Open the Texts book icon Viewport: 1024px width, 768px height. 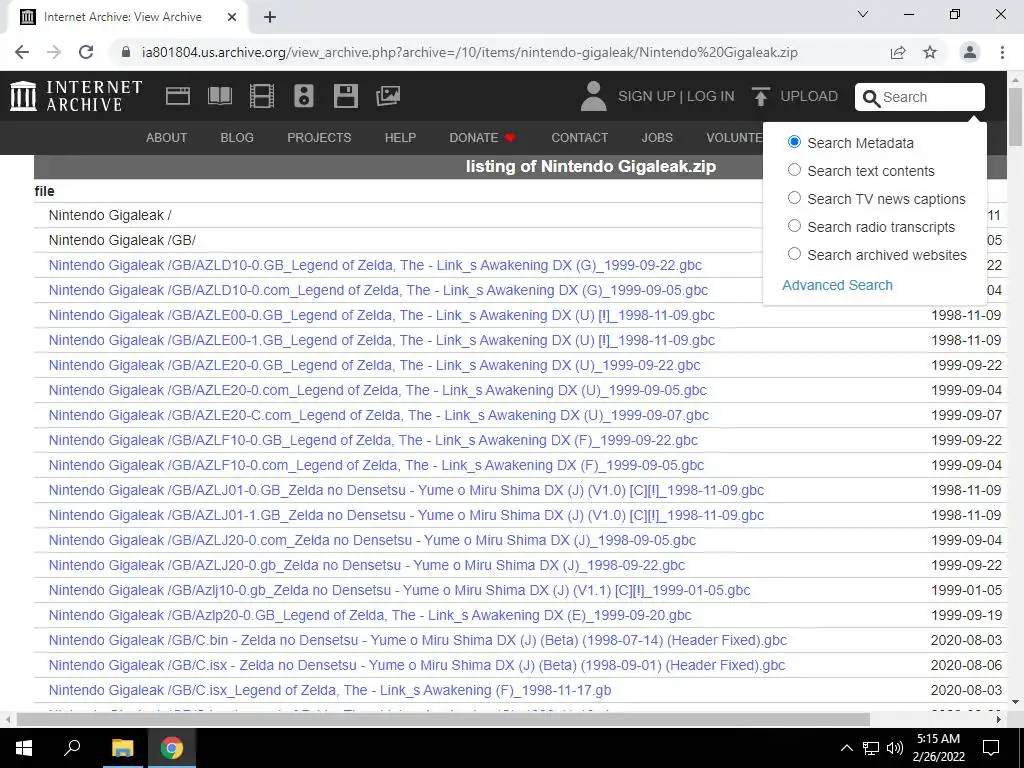219,96
